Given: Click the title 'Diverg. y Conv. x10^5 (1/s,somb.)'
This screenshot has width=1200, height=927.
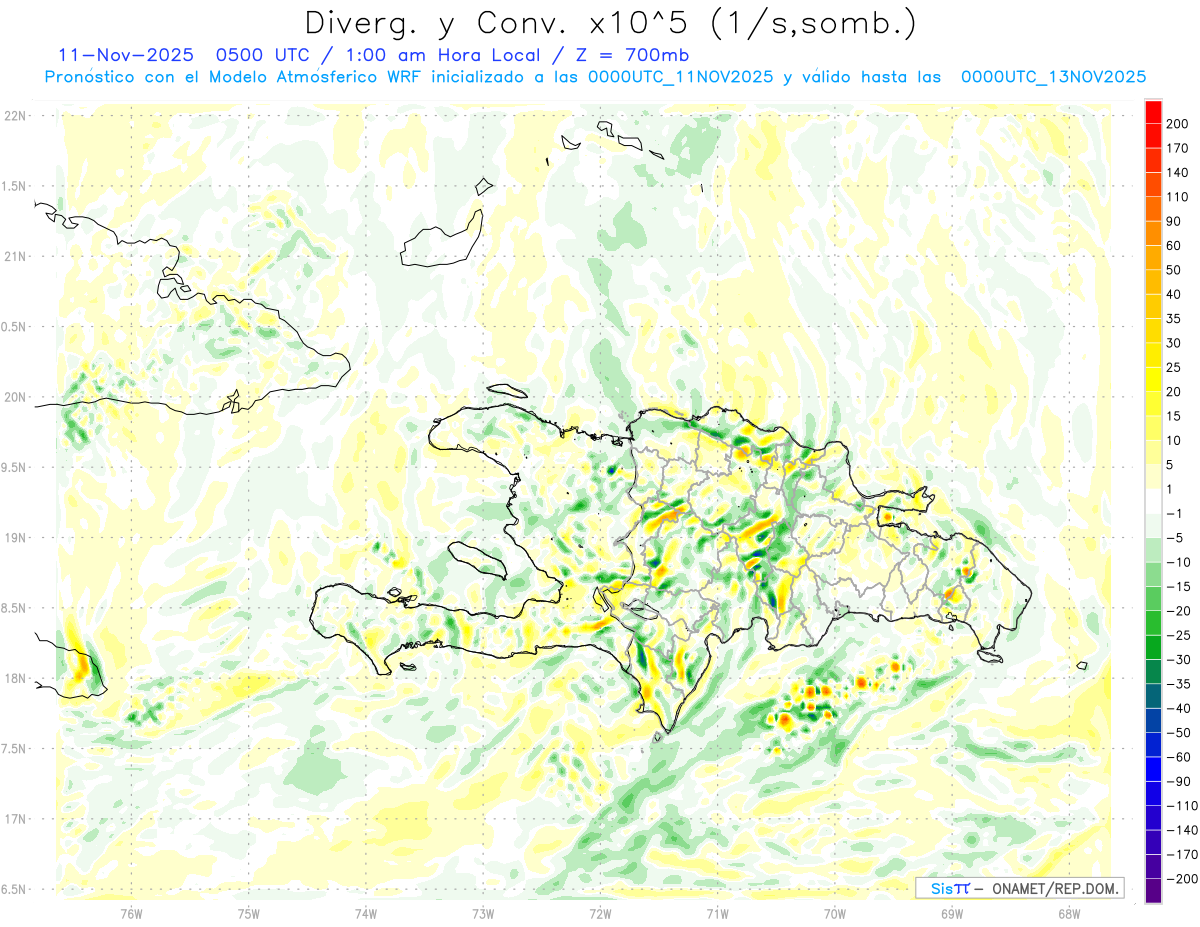Looking at the screenshot, I should pos(610,24).
